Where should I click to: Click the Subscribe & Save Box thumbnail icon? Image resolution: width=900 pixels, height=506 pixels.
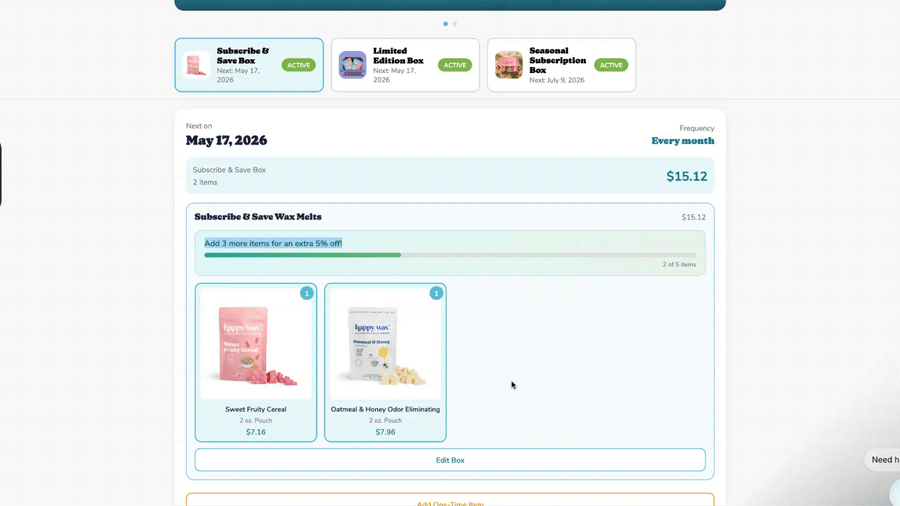[196, 65]
